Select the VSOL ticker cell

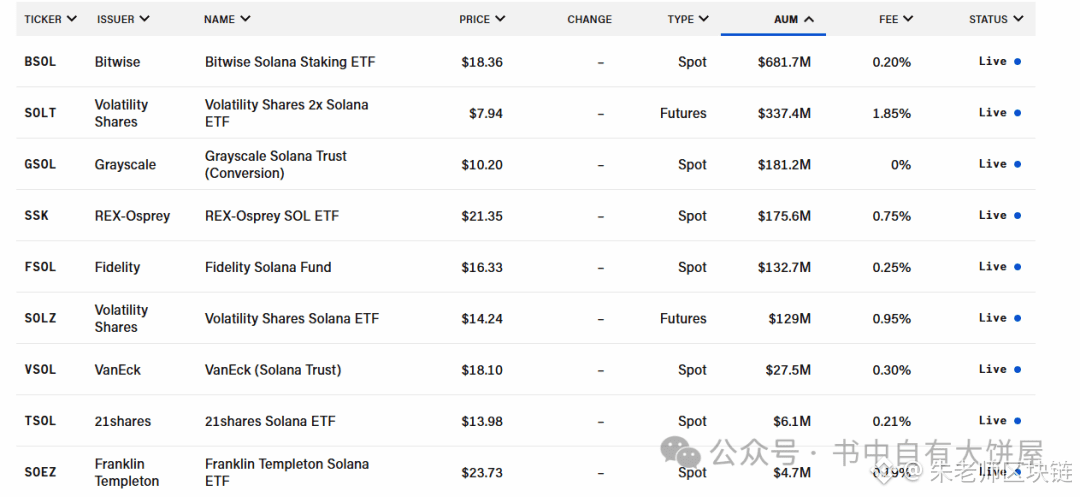pos(40,370)
